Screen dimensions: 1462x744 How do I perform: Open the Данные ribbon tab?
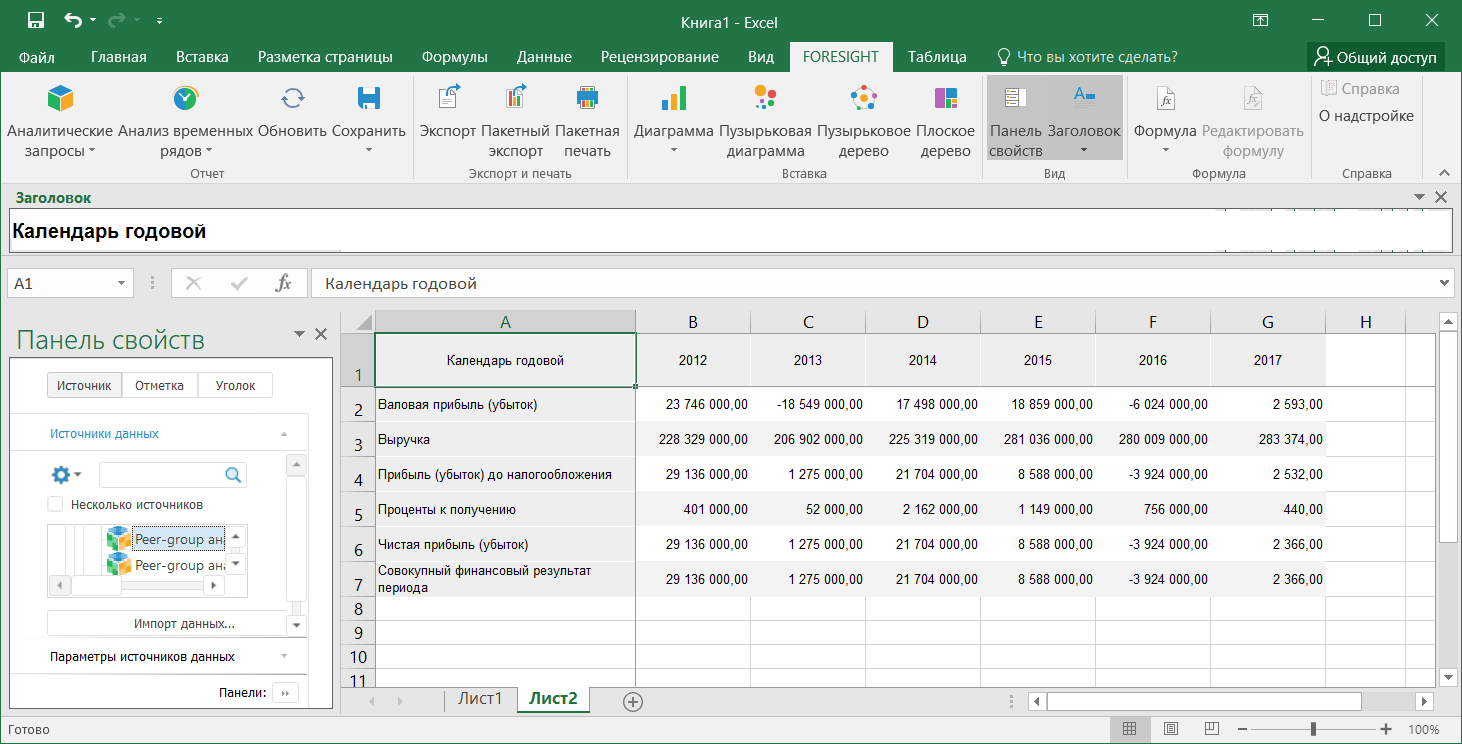544,57
